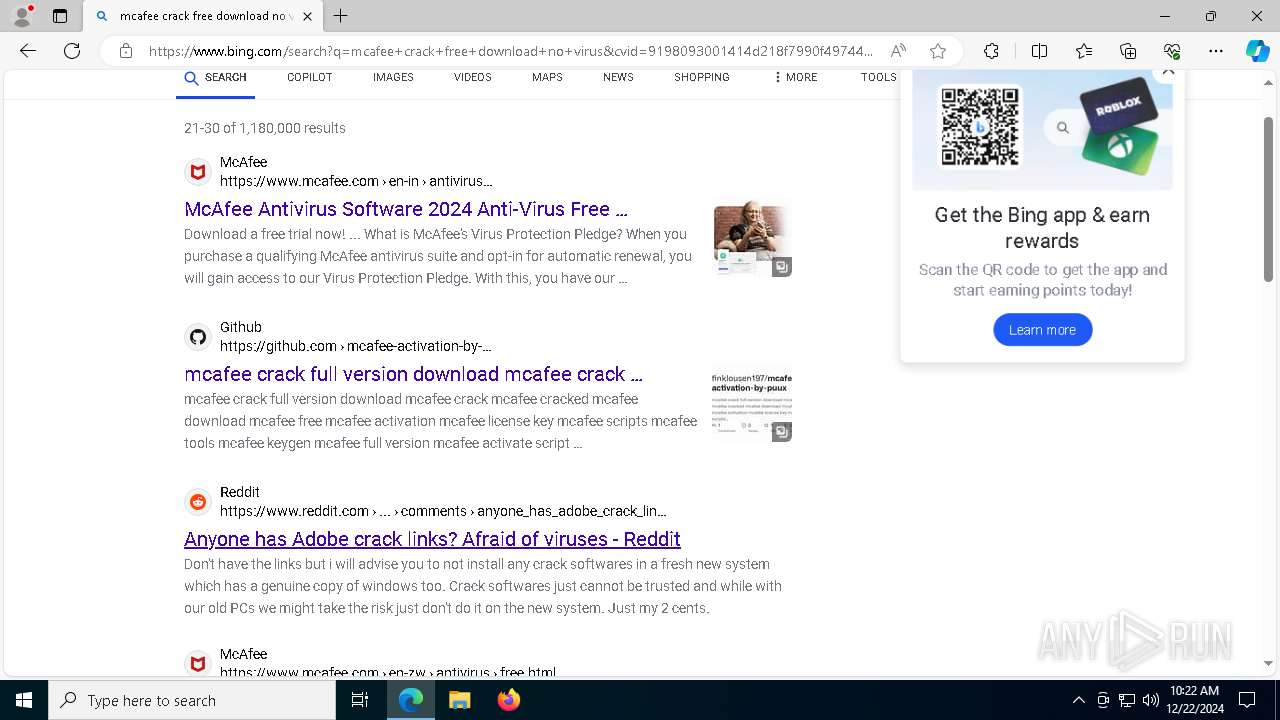This screenshot has width=1280, height=720.
Task: Dismiss the Bing app rewards popup
Action: pyautogui.click(x=1167, y=72)
